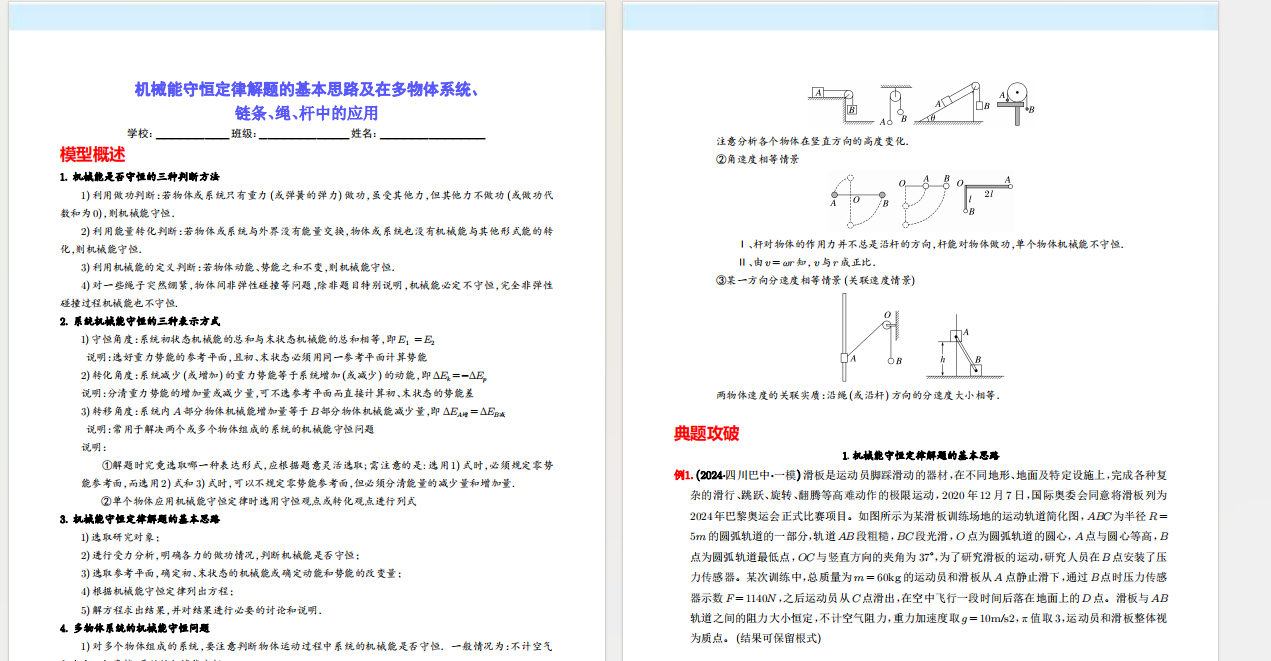Select the red heading 模型概述
The width and height of the screenshot is (1271, 661).
pos(93,154)
